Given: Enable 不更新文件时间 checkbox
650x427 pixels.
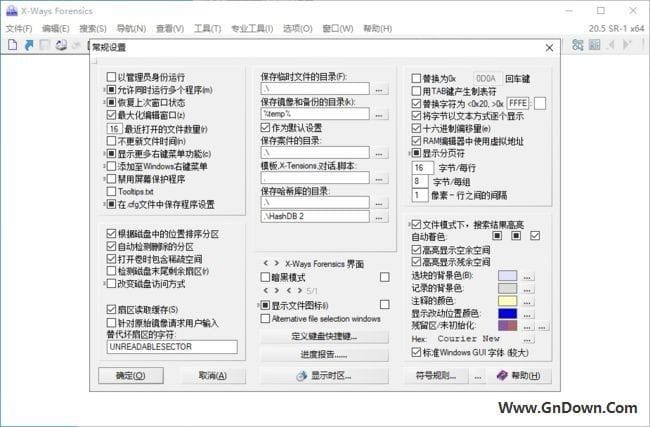Looking at the screenshot, I should coord(111,141).
